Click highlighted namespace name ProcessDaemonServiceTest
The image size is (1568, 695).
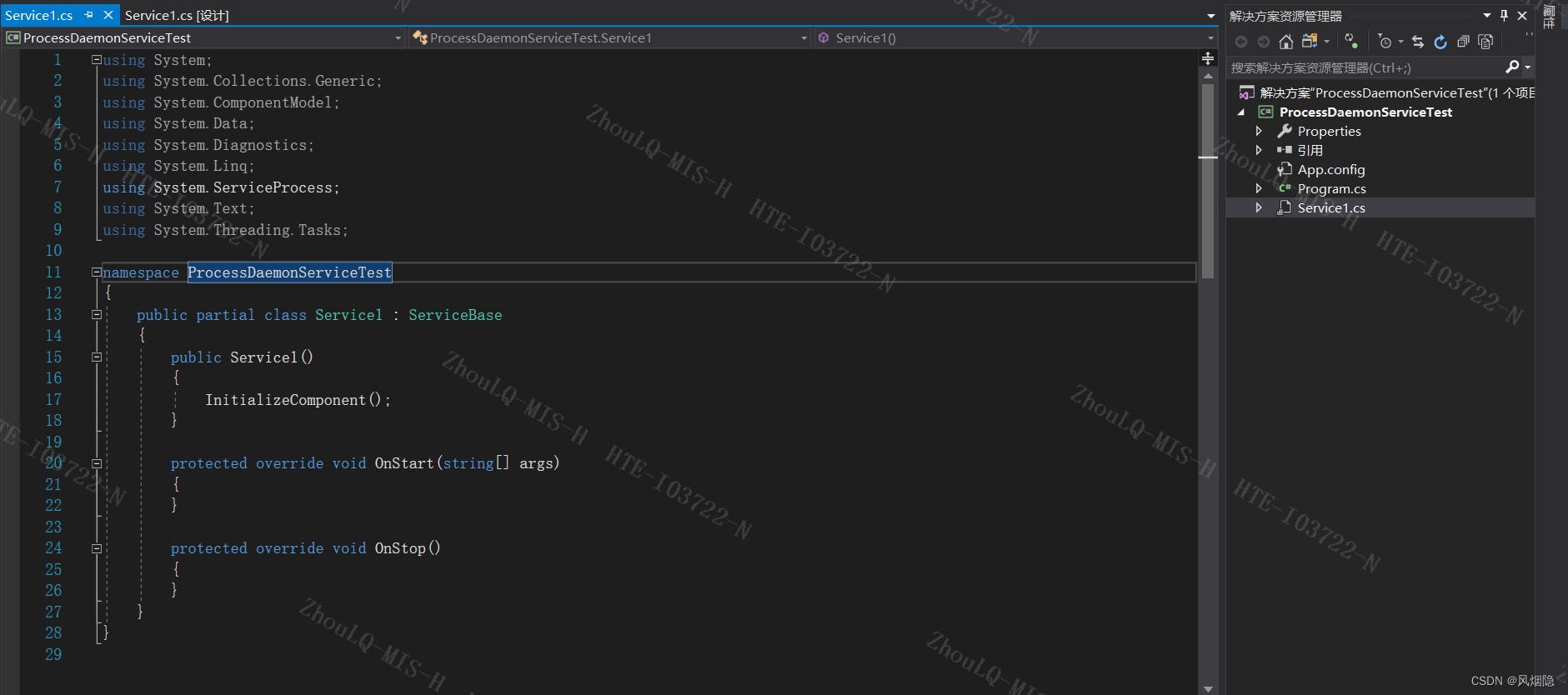tap(289, 272)
